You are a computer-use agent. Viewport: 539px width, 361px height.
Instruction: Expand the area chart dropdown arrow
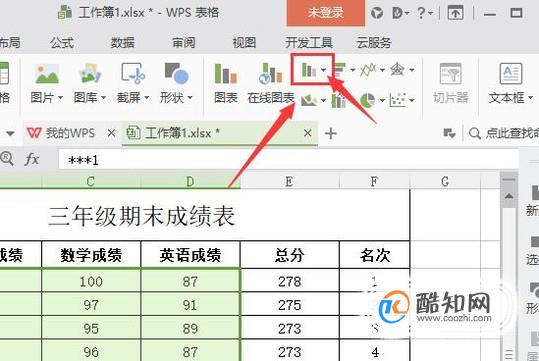[x=323, y=100]
